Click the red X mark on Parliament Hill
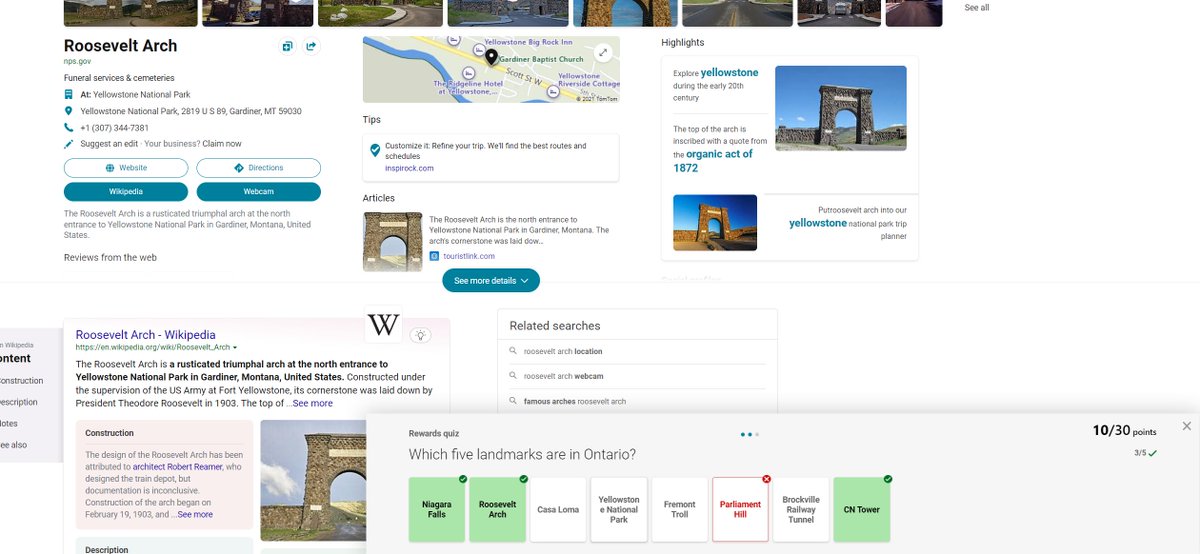Screen dimensions: 1200x554 [766, 479]
